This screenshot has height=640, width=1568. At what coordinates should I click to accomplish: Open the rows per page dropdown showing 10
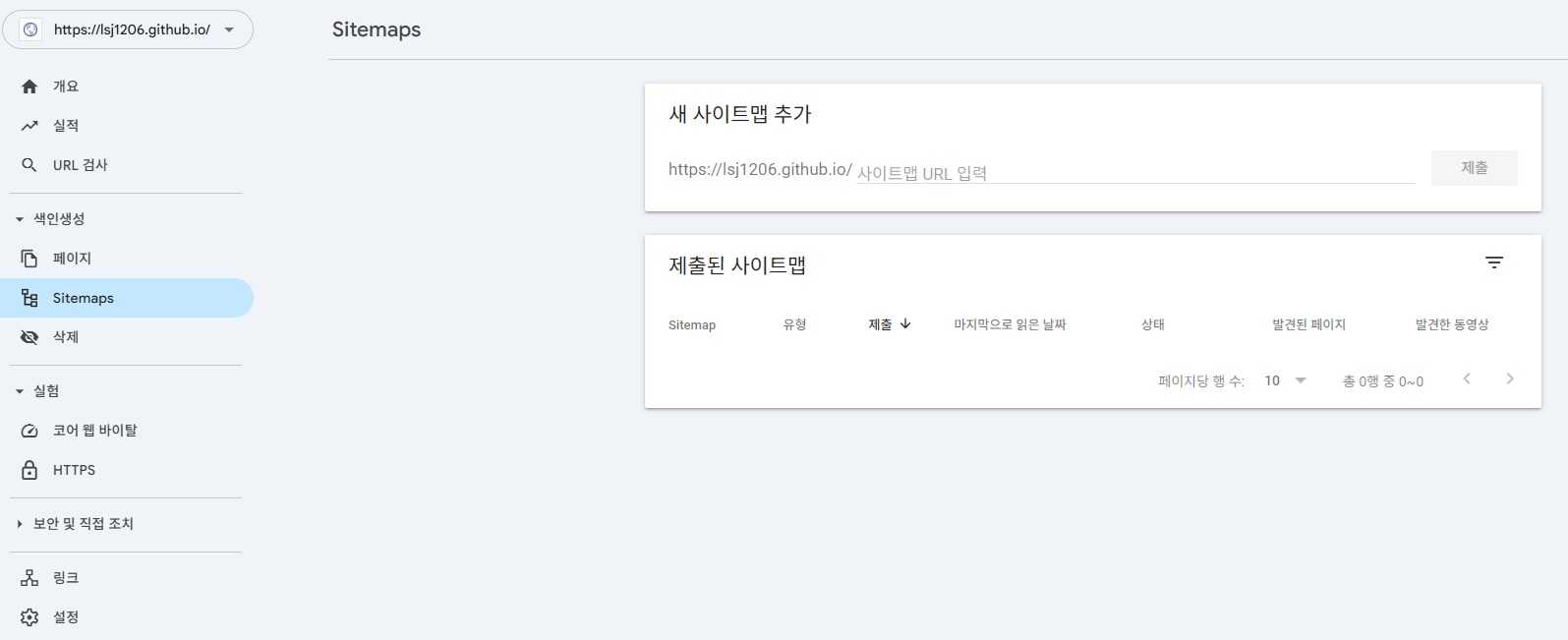coord(1285,380)
